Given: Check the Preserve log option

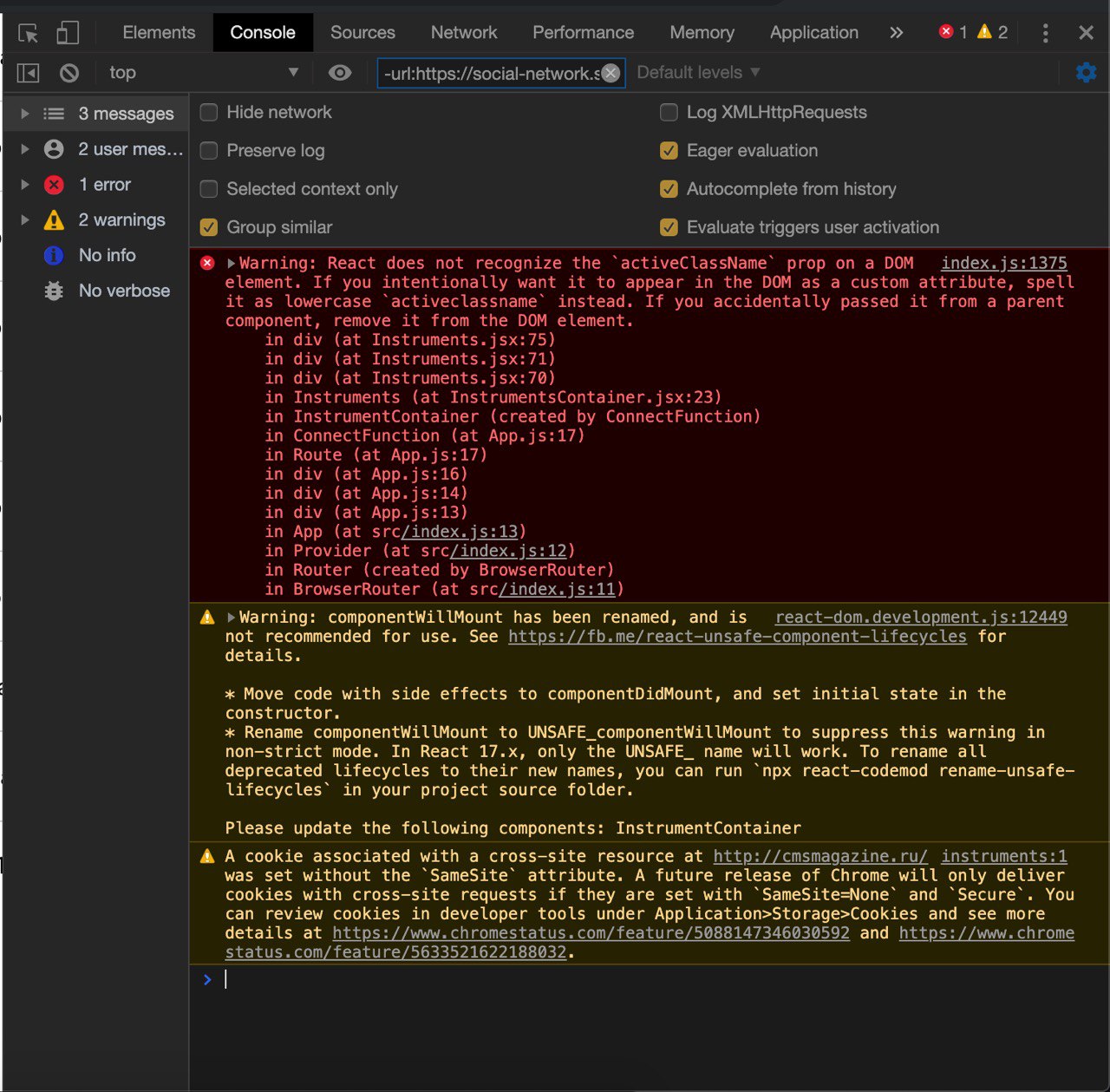Looking at the screenshot, I should [209, 151].
